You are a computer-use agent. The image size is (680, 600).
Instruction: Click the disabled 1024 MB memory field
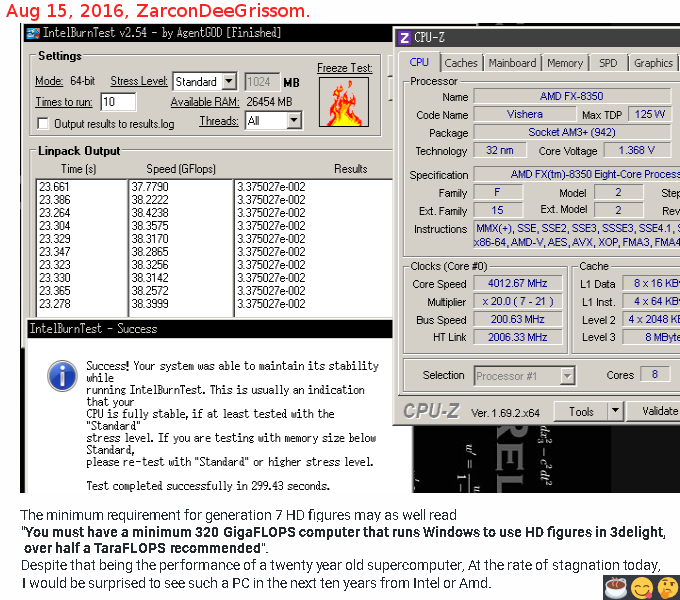click(x=262, y=82)
